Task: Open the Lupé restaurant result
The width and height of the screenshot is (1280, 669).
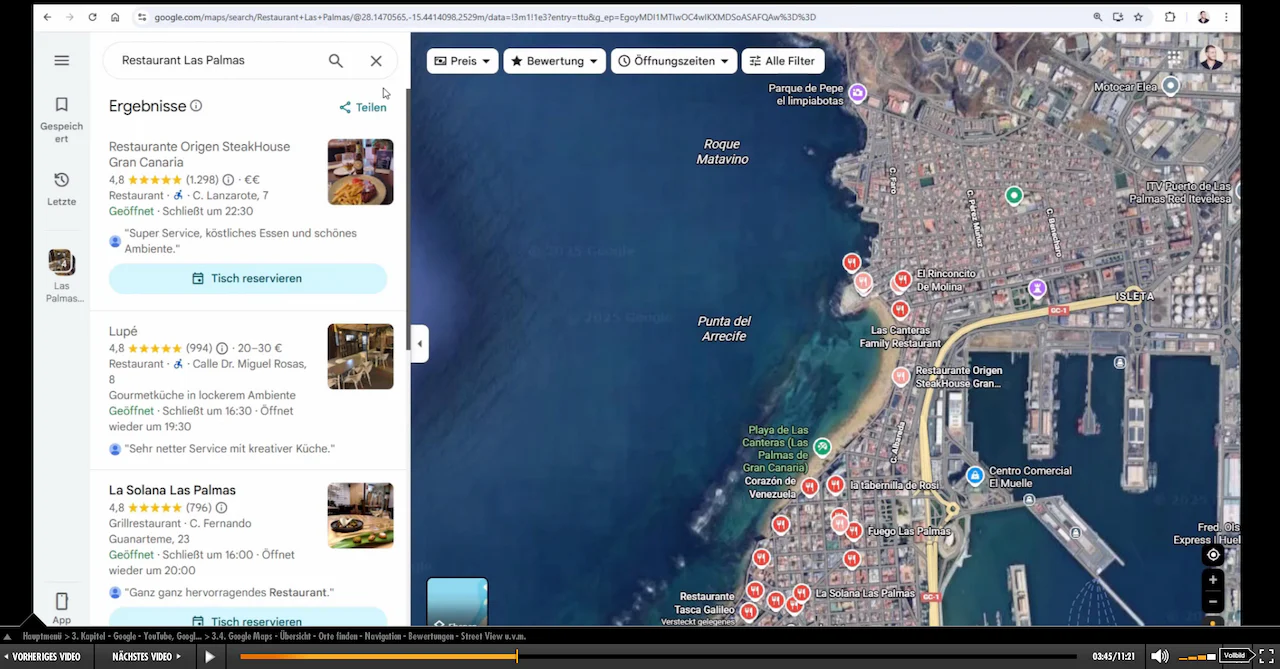Action: tap(123, 331)
